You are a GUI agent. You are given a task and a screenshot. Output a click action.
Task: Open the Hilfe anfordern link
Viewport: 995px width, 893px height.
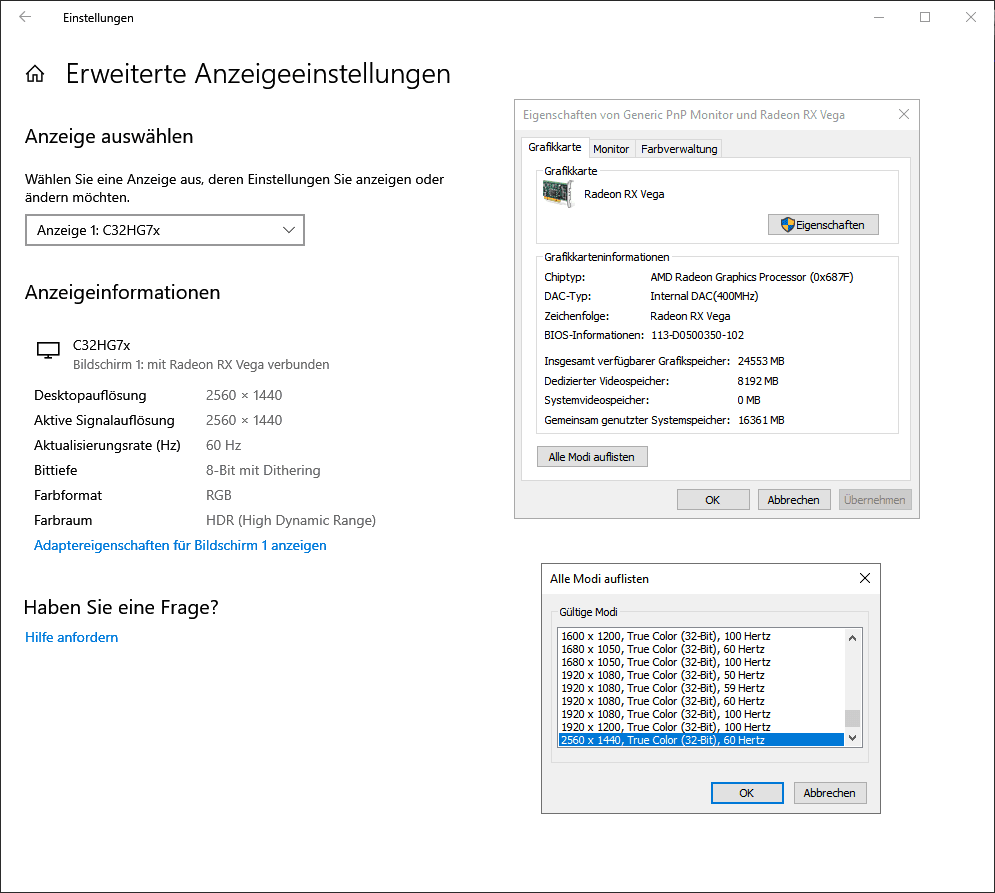click(x=72, y=637)
